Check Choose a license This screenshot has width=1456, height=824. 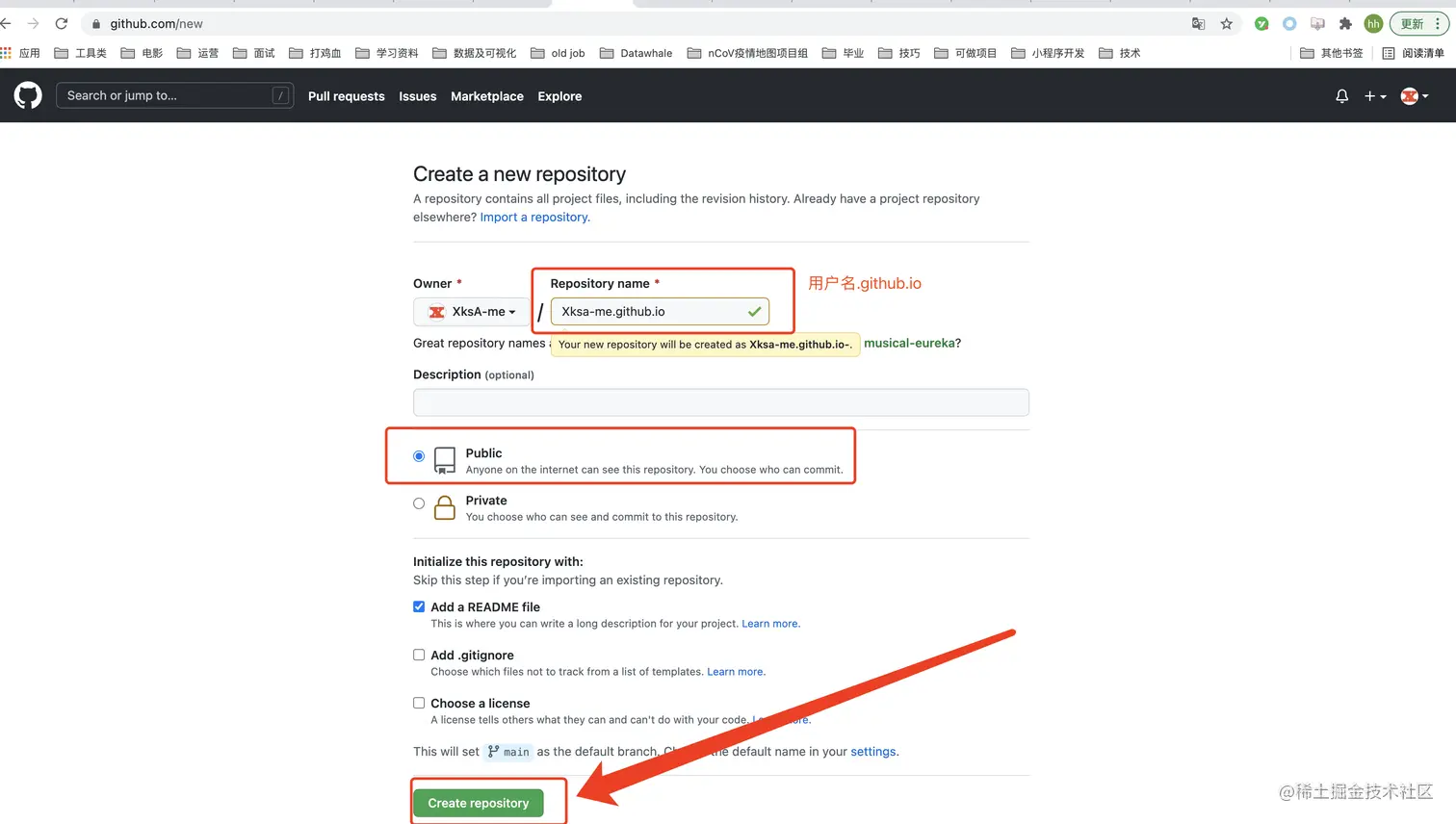pos(419,703)
